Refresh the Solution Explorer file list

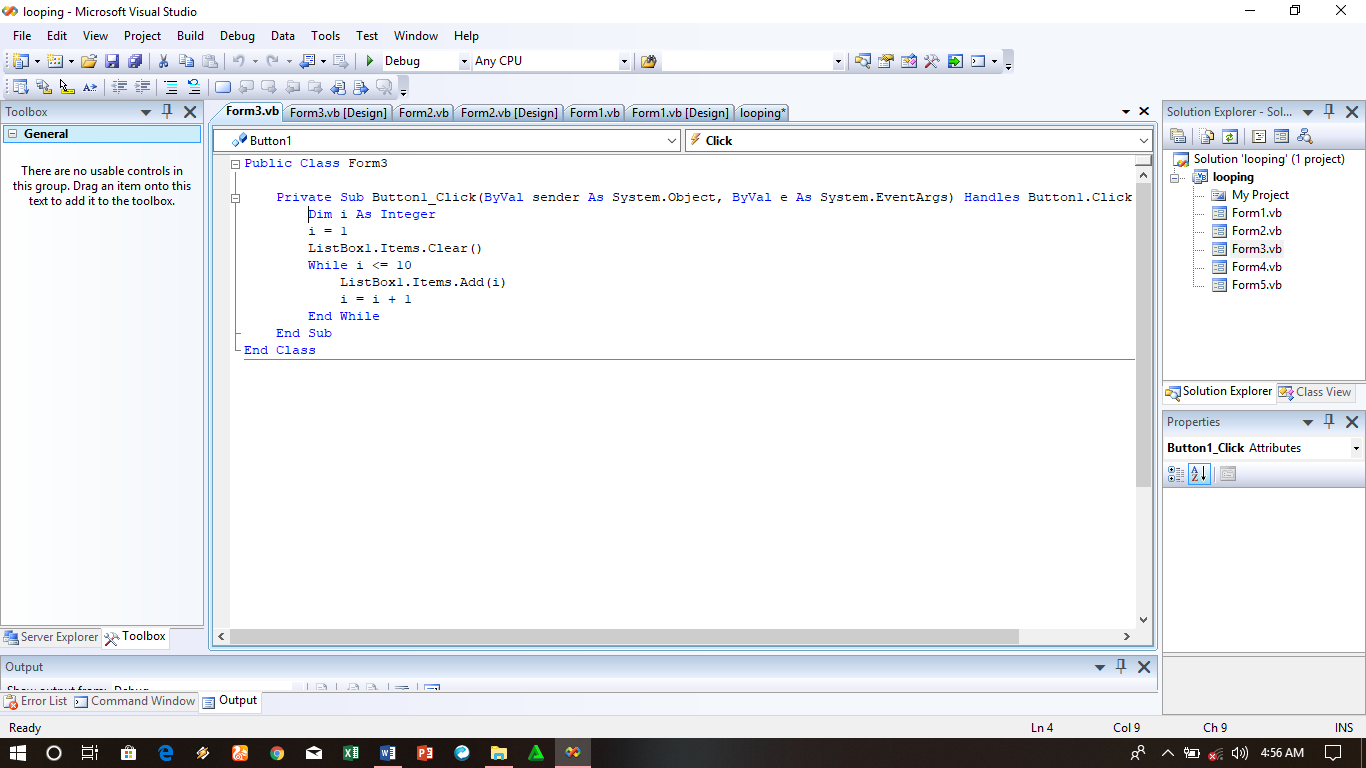(x=1229, y=135)
